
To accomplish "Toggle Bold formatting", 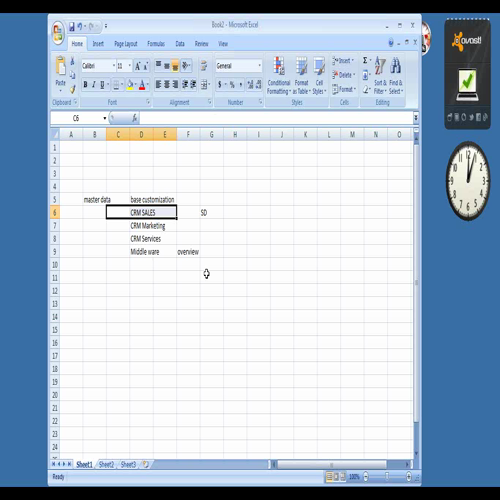I will 85,85.
